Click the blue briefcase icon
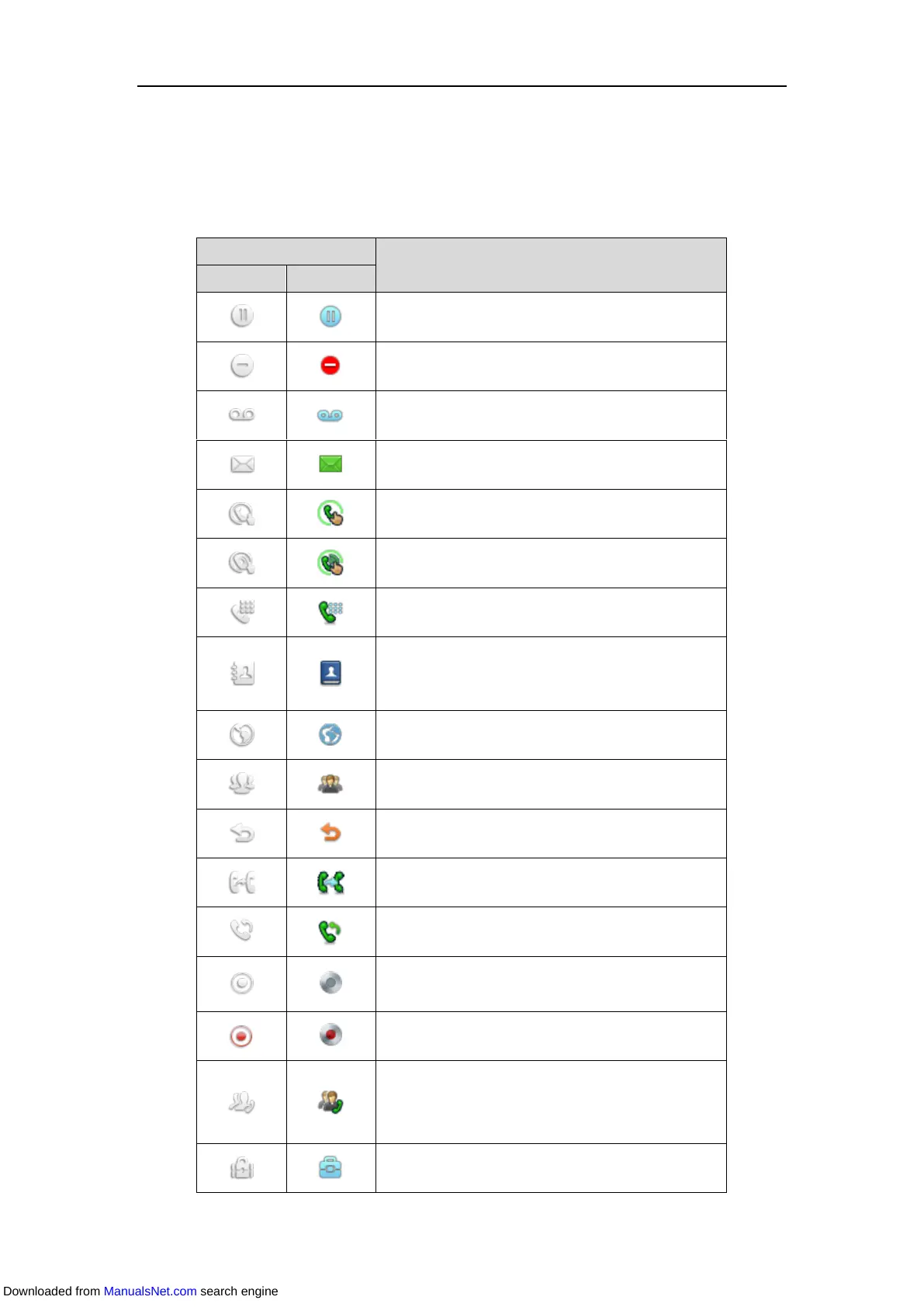Image resolution: width=924 pixels, height=1307 pixels. [330, 1167]
